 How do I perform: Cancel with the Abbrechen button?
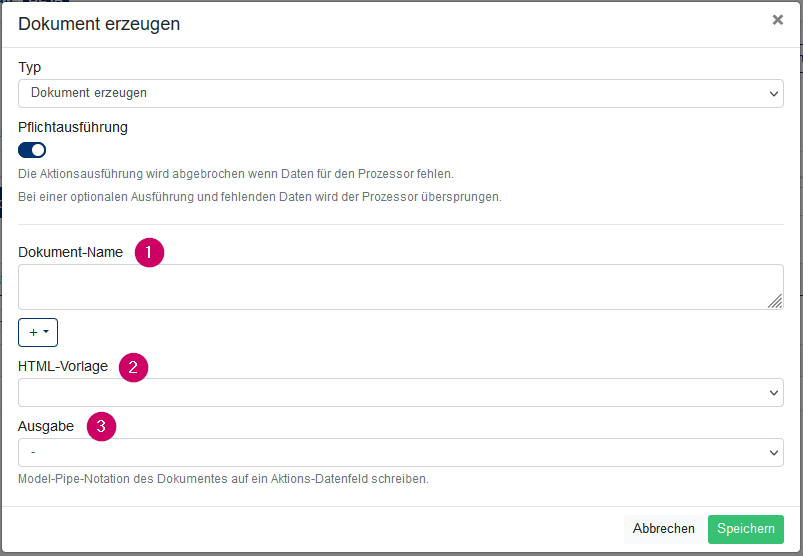tap(663, 529)
